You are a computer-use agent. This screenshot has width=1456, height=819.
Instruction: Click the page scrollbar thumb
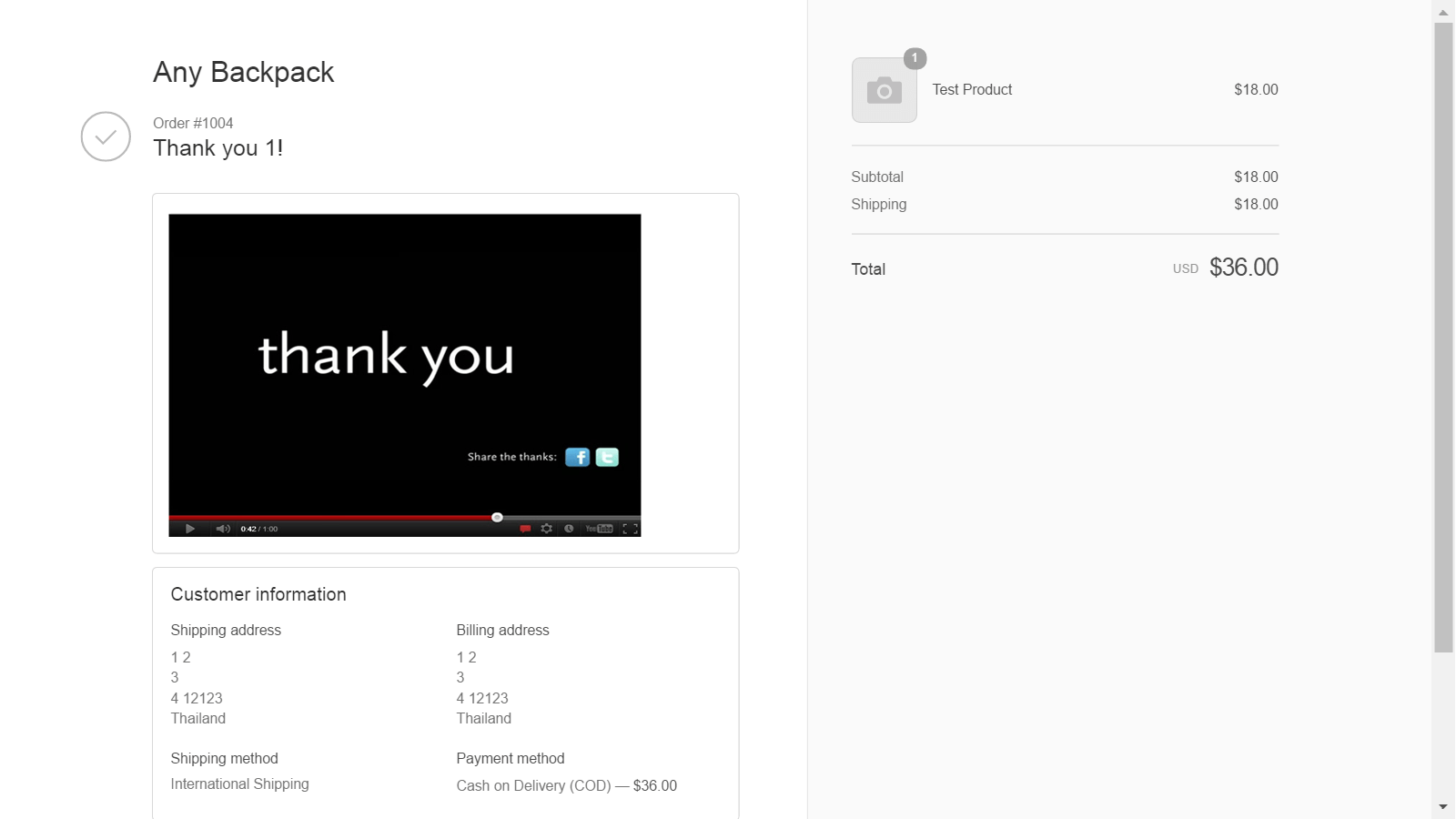(1443, 338)
